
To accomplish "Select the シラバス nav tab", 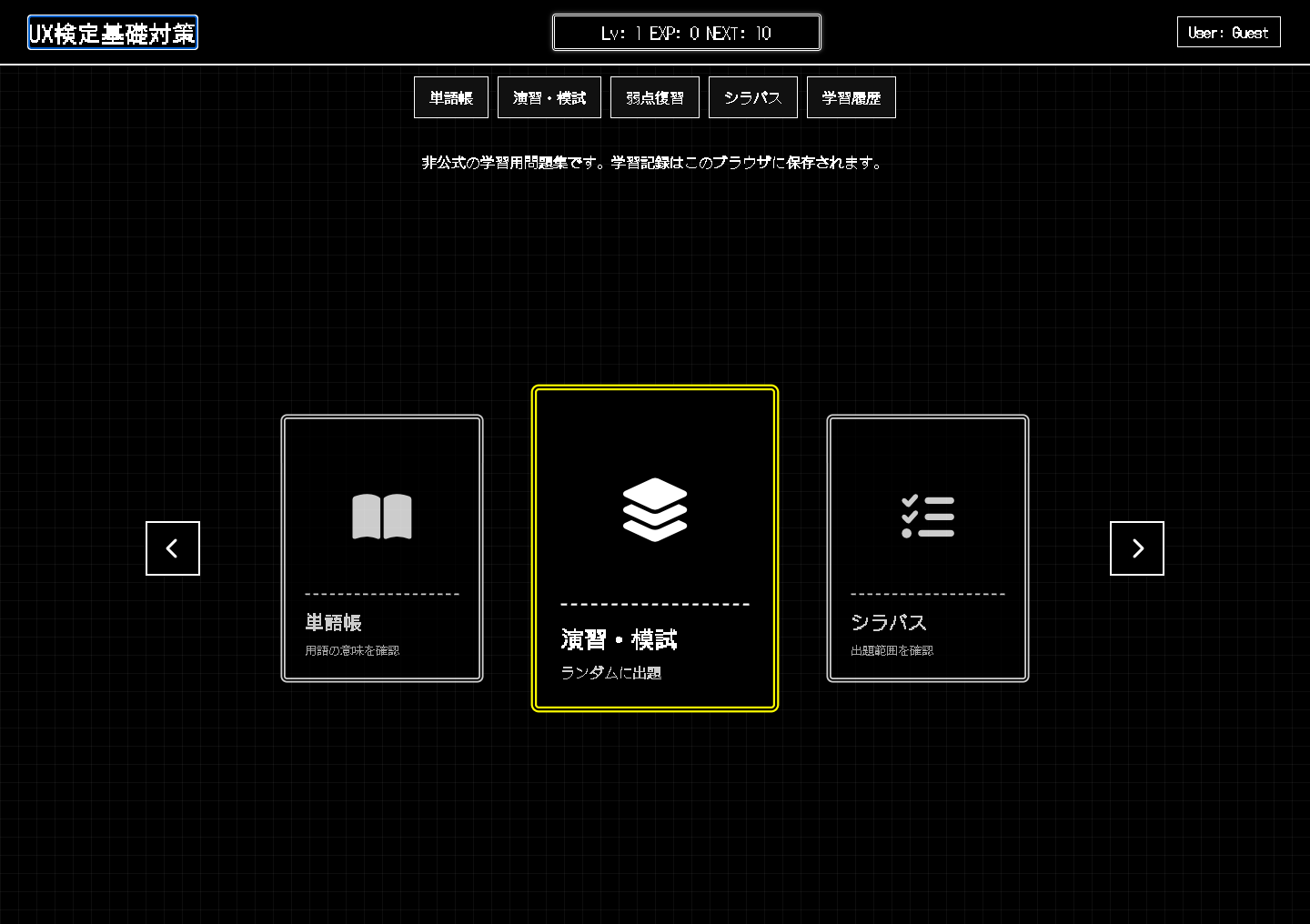I will pyautogui.click(x=753, y=97).
